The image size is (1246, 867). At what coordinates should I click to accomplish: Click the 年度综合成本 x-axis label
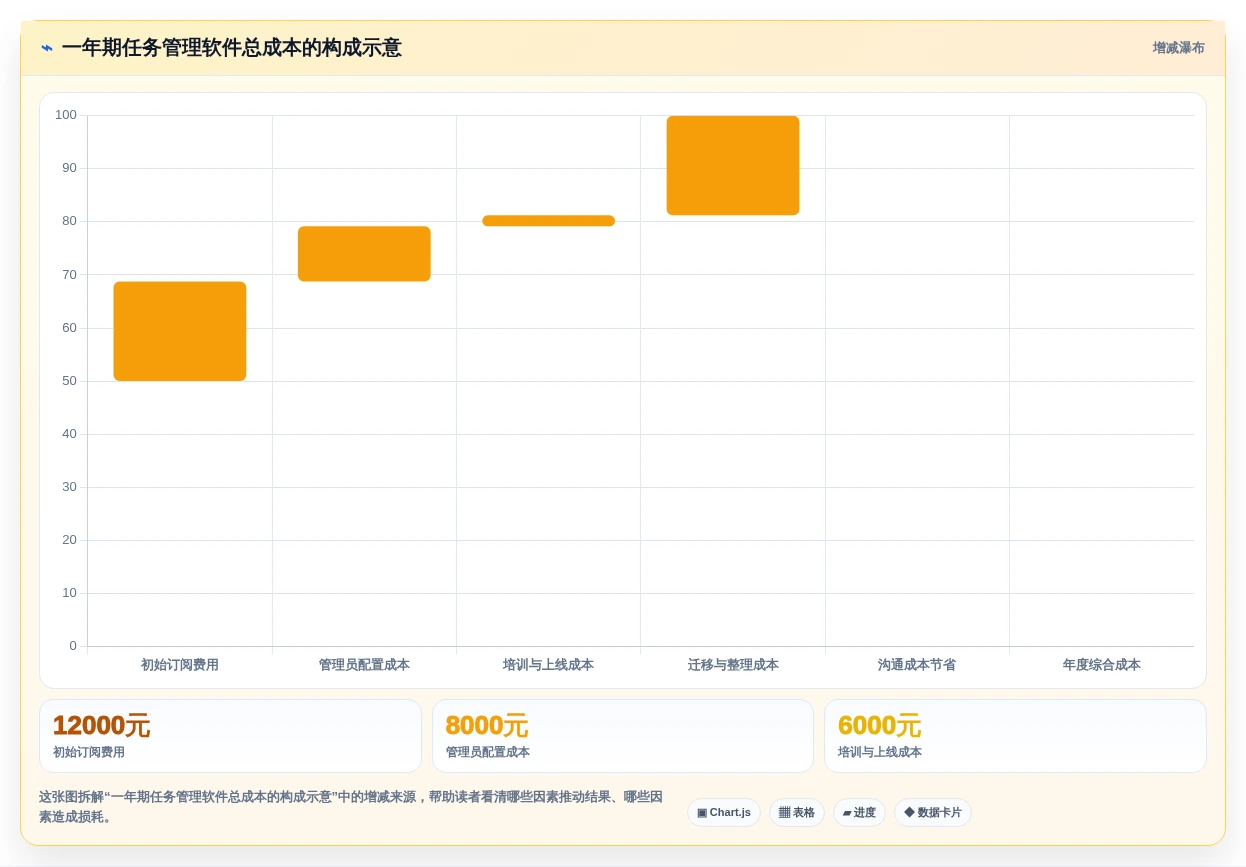(1102, 665)
